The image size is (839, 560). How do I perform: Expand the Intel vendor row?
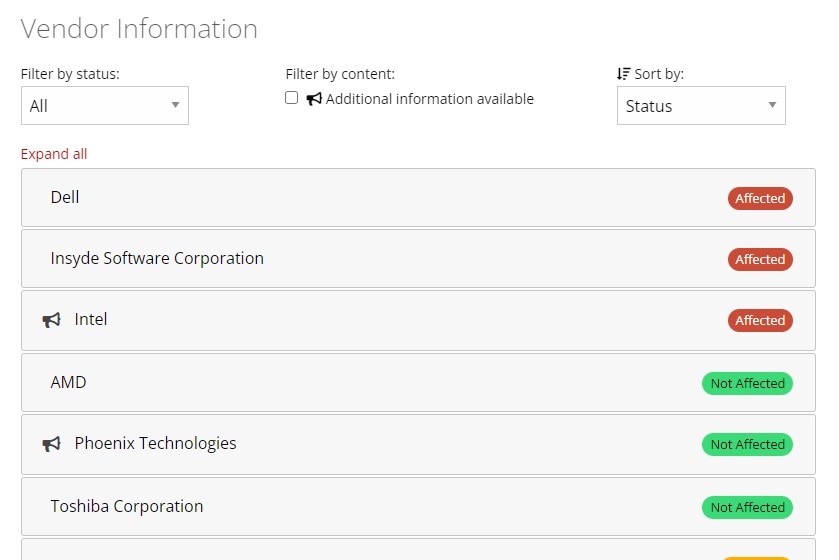pos(418,320)
